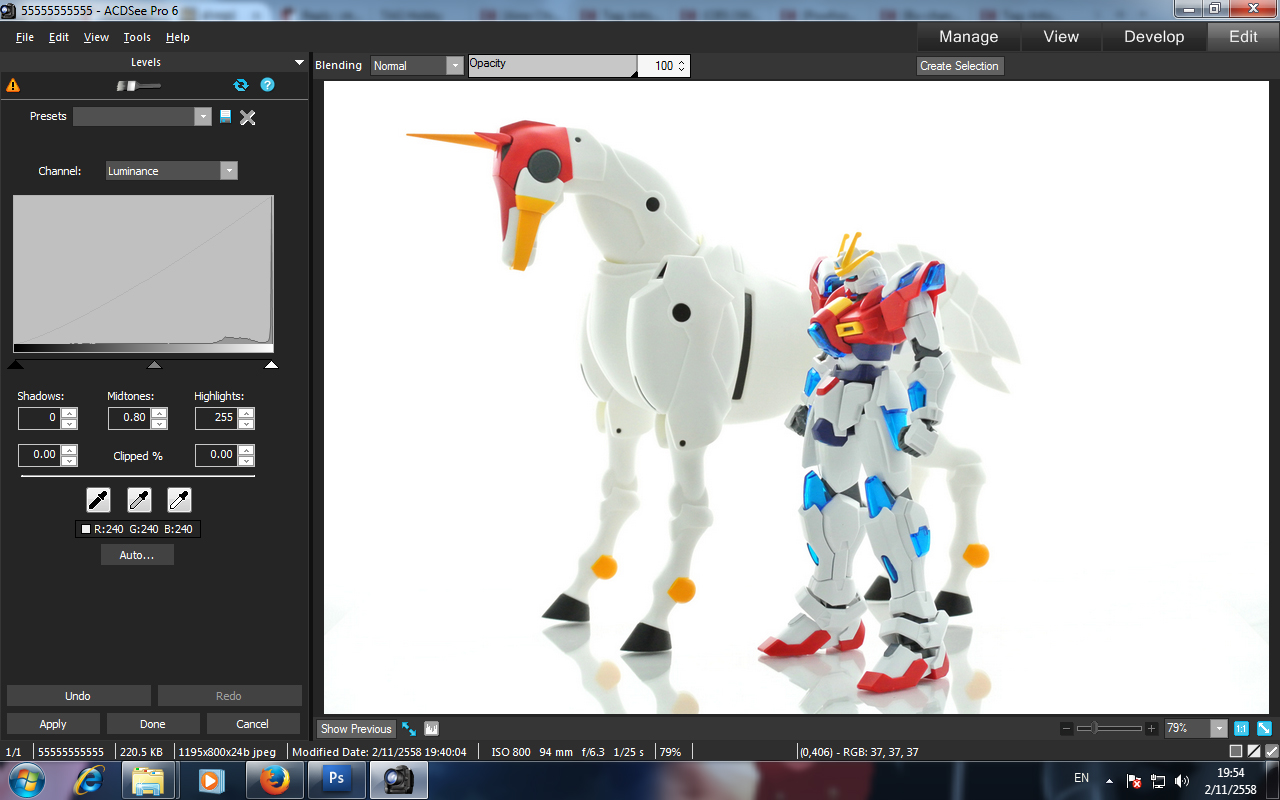1280x800 pixels.
Task: Click the zoom slider below the image
Action: [x=1109, y=729]
